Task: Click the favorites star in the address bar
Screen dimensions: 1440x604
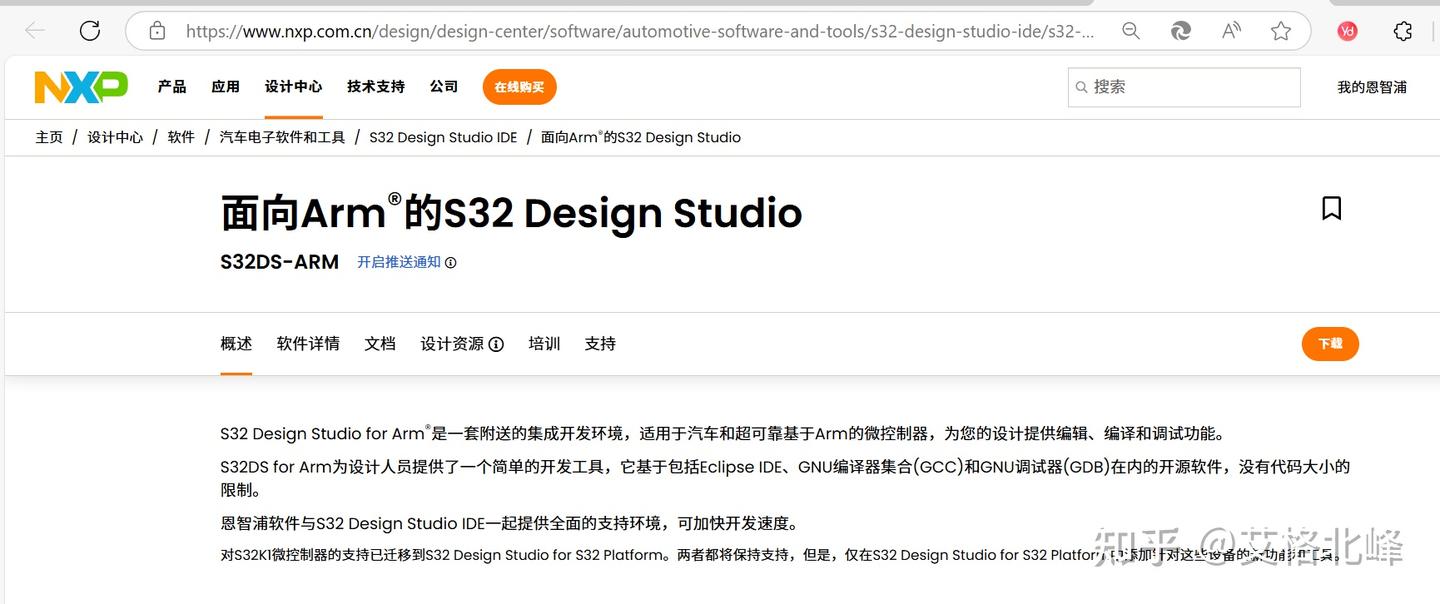Action: (1281, 31)
